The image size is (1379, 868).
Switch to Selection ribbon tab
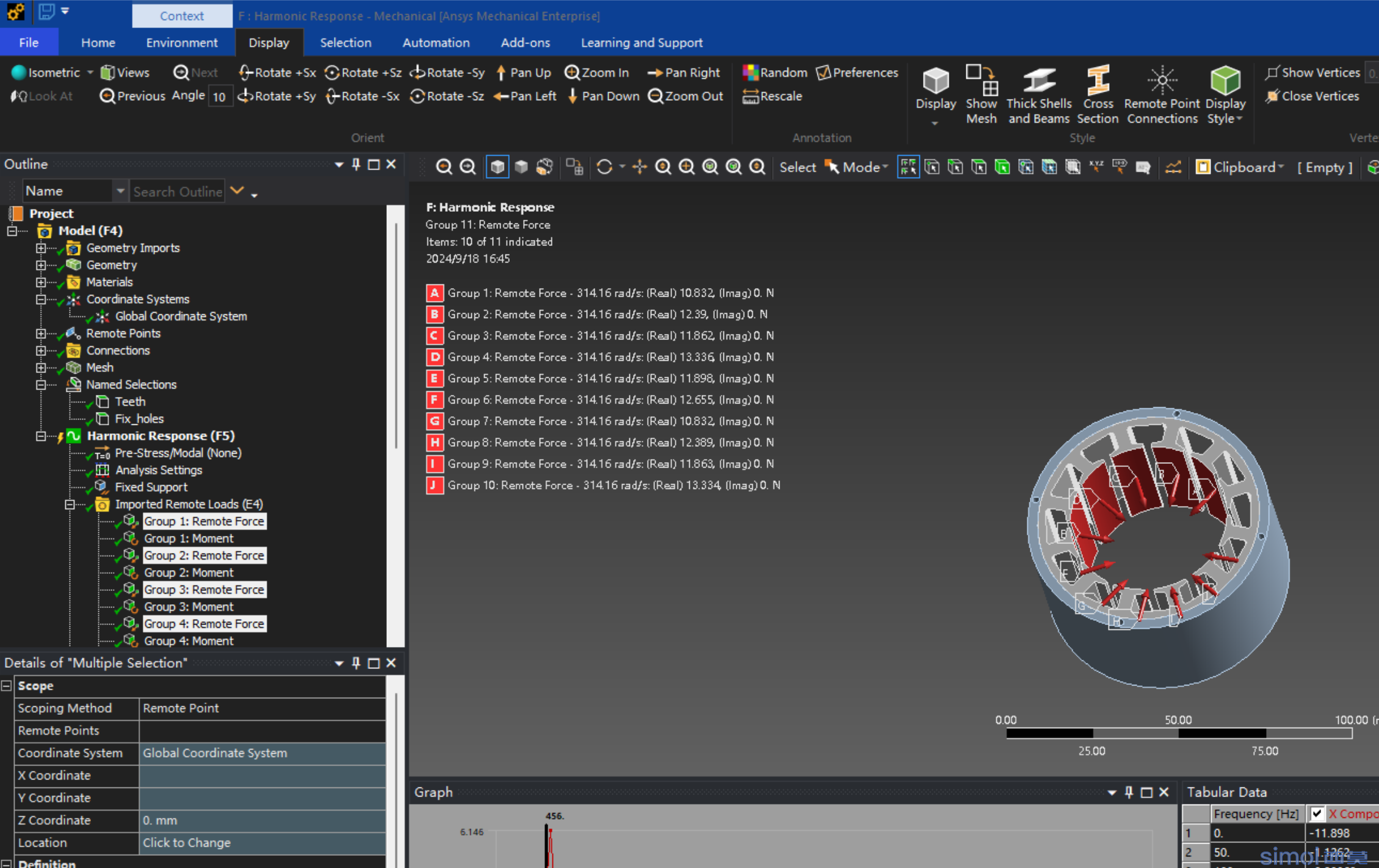point(346,43)
